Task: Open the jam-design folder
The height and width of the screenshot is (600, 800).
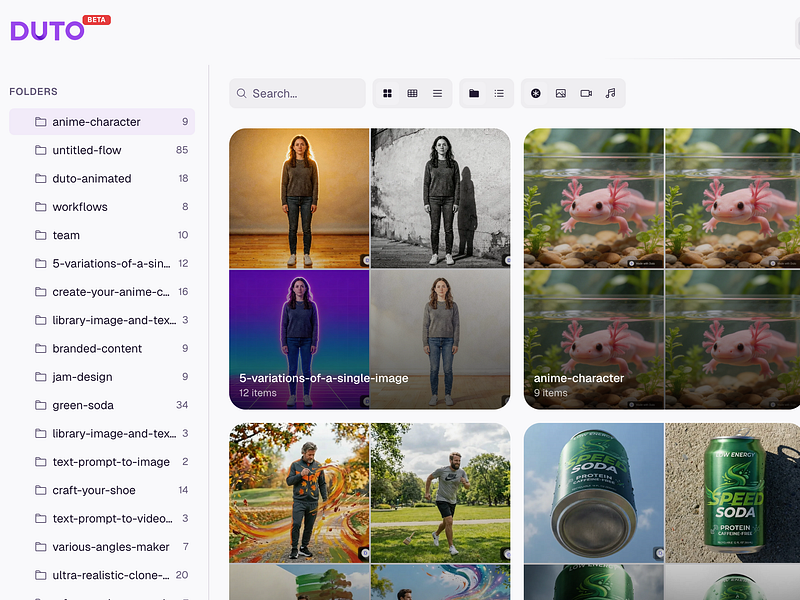Action: 102,377
